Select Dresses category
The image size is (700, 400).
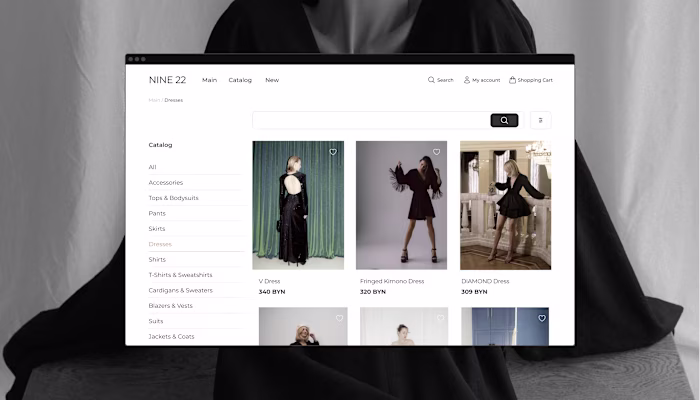(160, 244)
